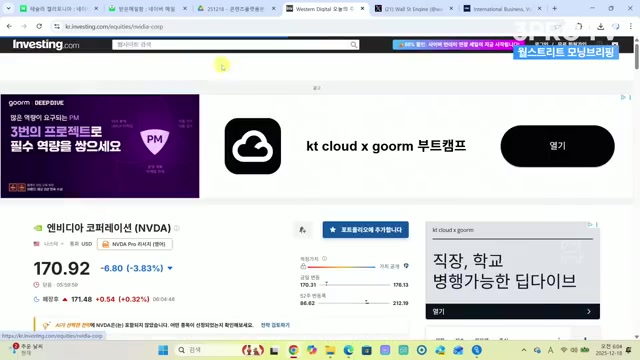The height and width of the screenshot is (360, 640).
Task: Close the Wall St Engine tab
Action: point(451,9)
